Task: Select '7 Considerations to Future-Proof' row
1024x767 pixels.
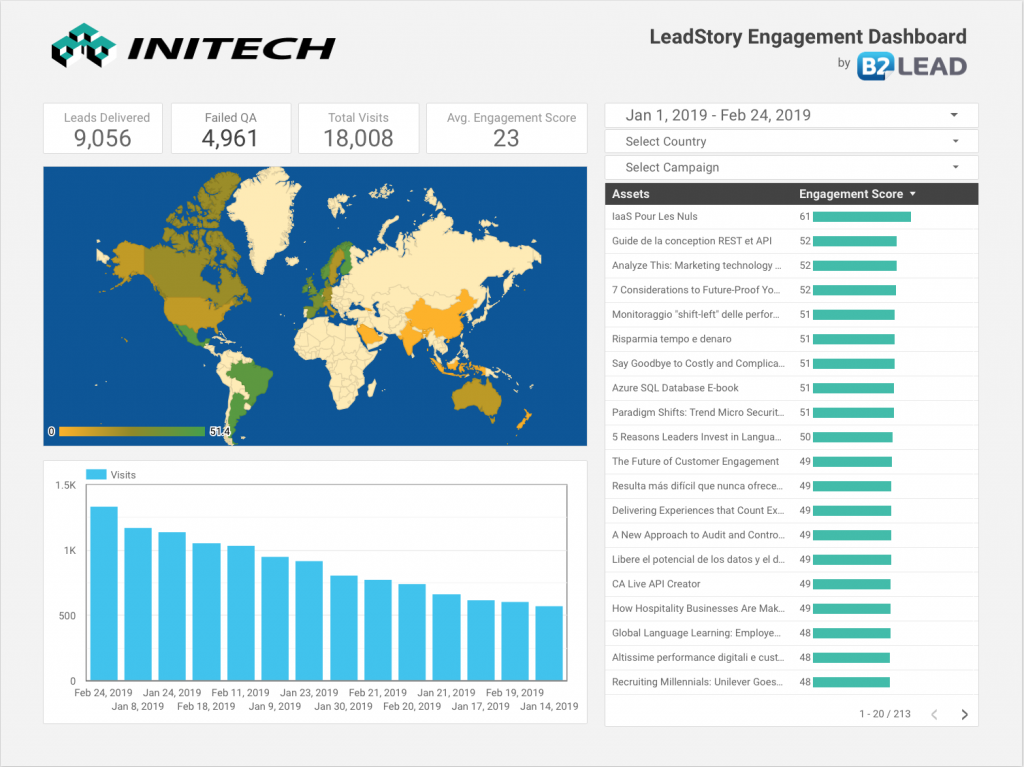Action: point(792,290)
